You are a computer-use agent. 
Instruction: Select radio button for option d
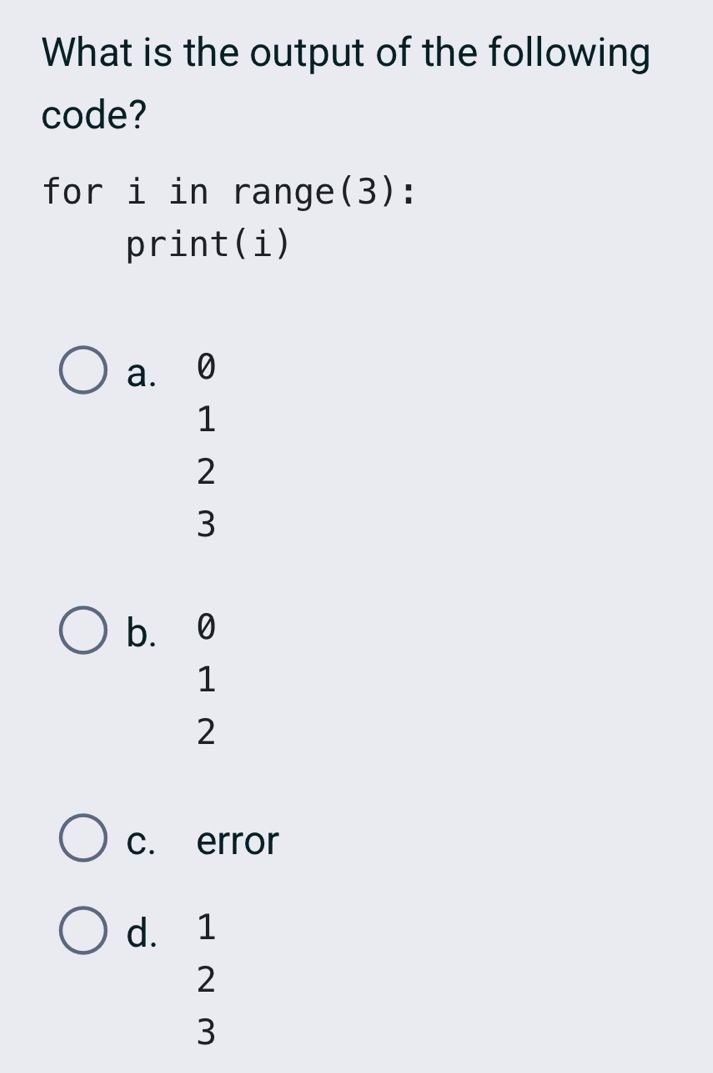pos(82,930)
